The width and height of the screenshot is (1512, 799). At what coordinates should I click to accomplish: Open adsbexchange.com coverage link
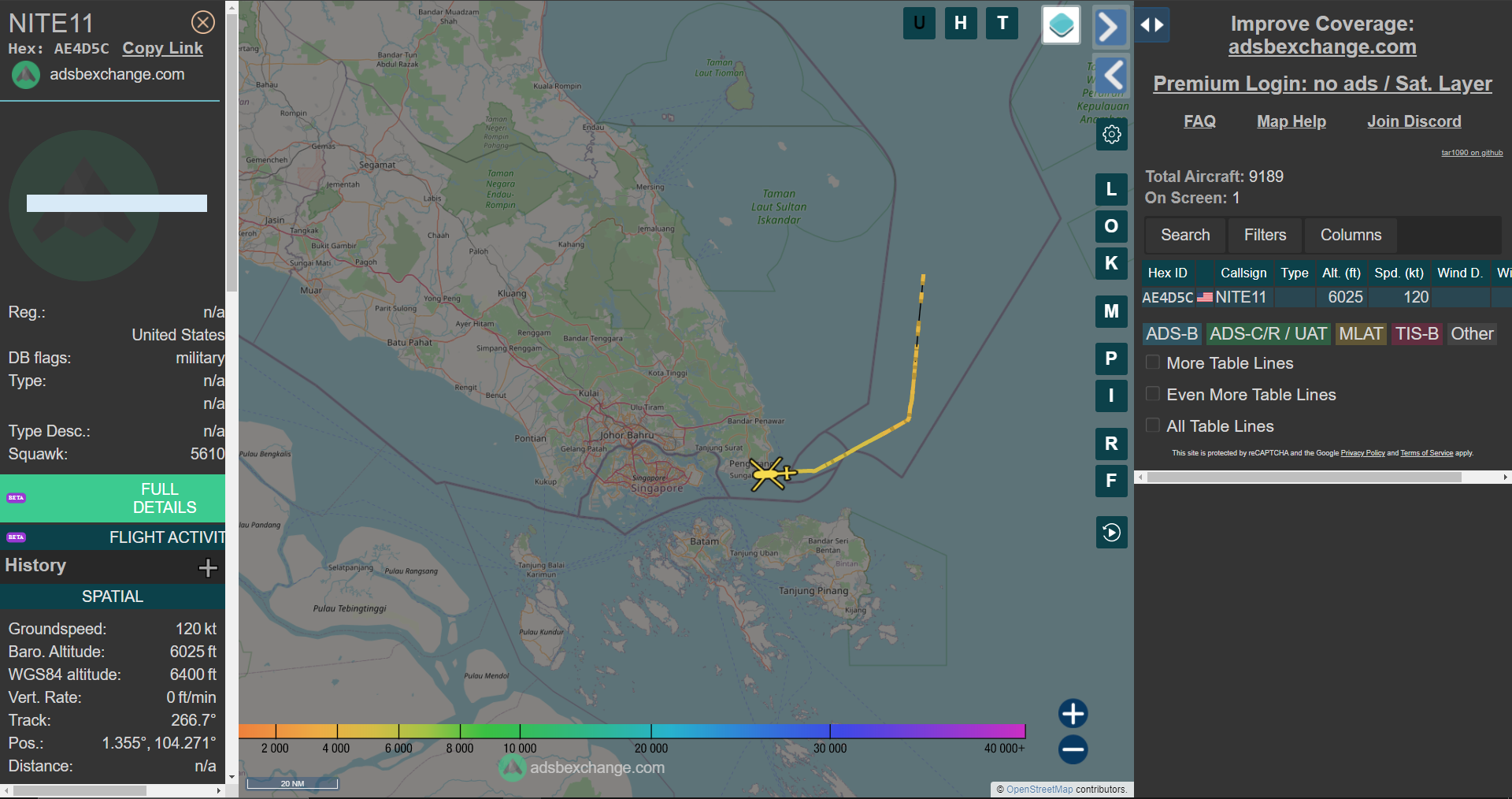[1322, 47]
